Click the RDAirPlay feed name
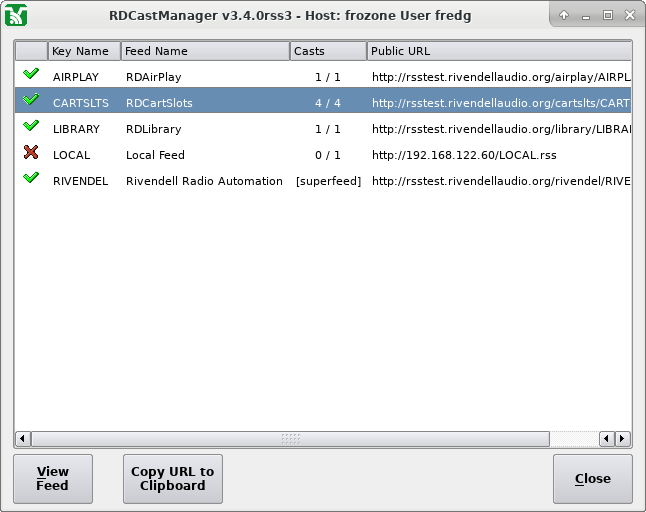646x512 pixels. [154, 77]
